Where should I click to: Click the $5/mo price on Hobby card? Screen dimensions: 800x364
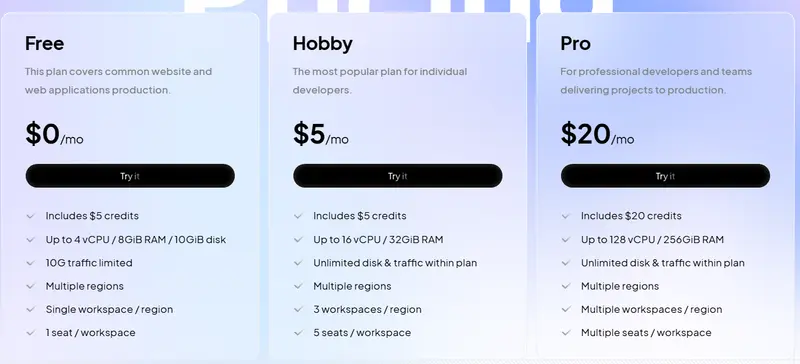point(320,134)
